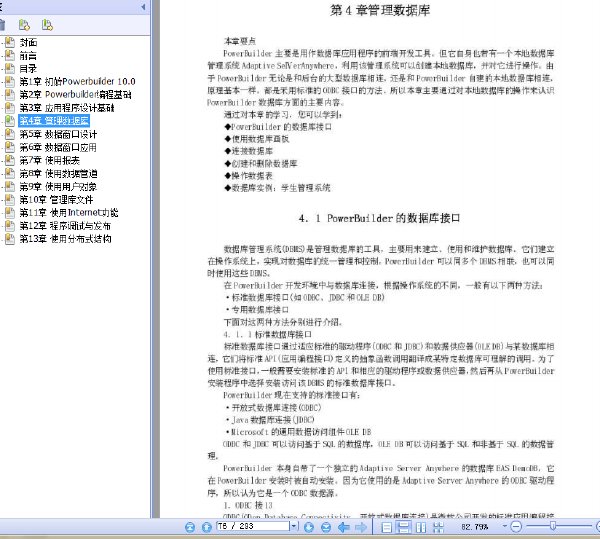Screen dimensions: 600x539
Task: Click the add new bookmark icon
Action: tap(24, 25)
